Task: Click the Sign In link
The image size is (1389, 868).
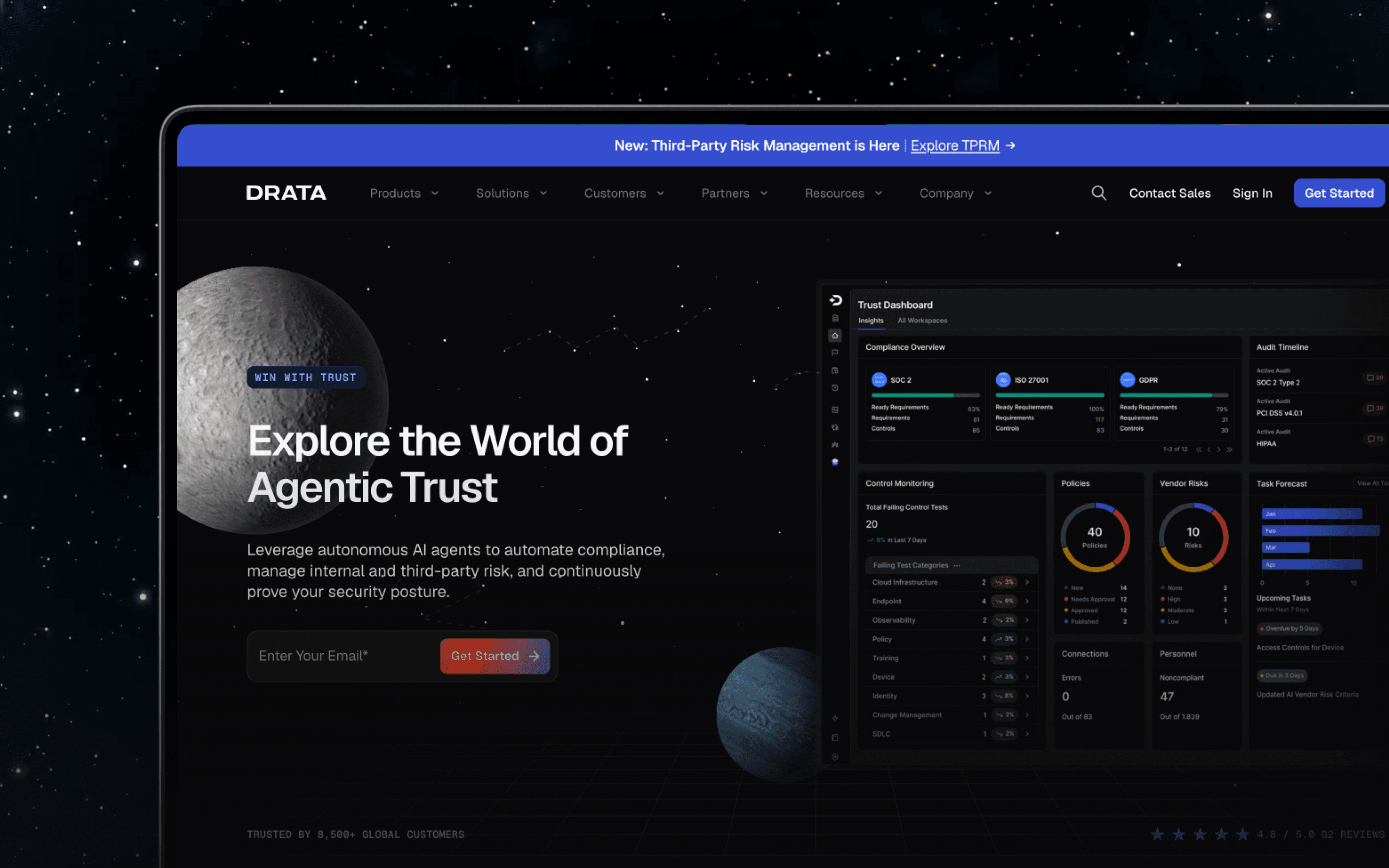Action: pos(1252,193)
